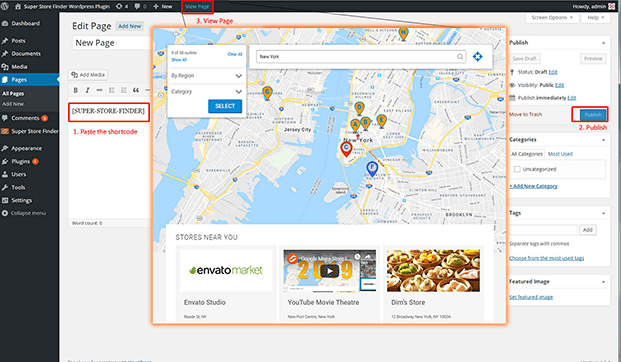Toggle bold formatting in the editor
This screenshot has width=621, height=362.
pos(75,90)
